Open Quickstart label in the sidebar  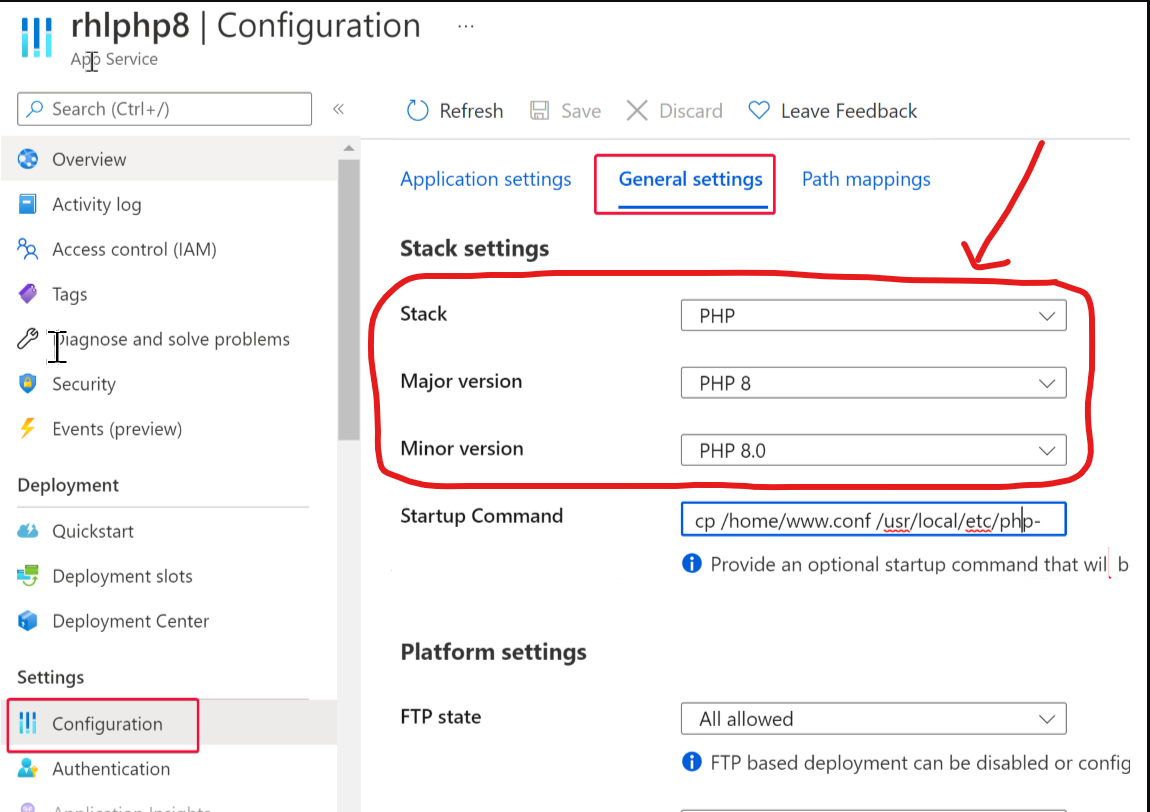[x=92, y=530]
